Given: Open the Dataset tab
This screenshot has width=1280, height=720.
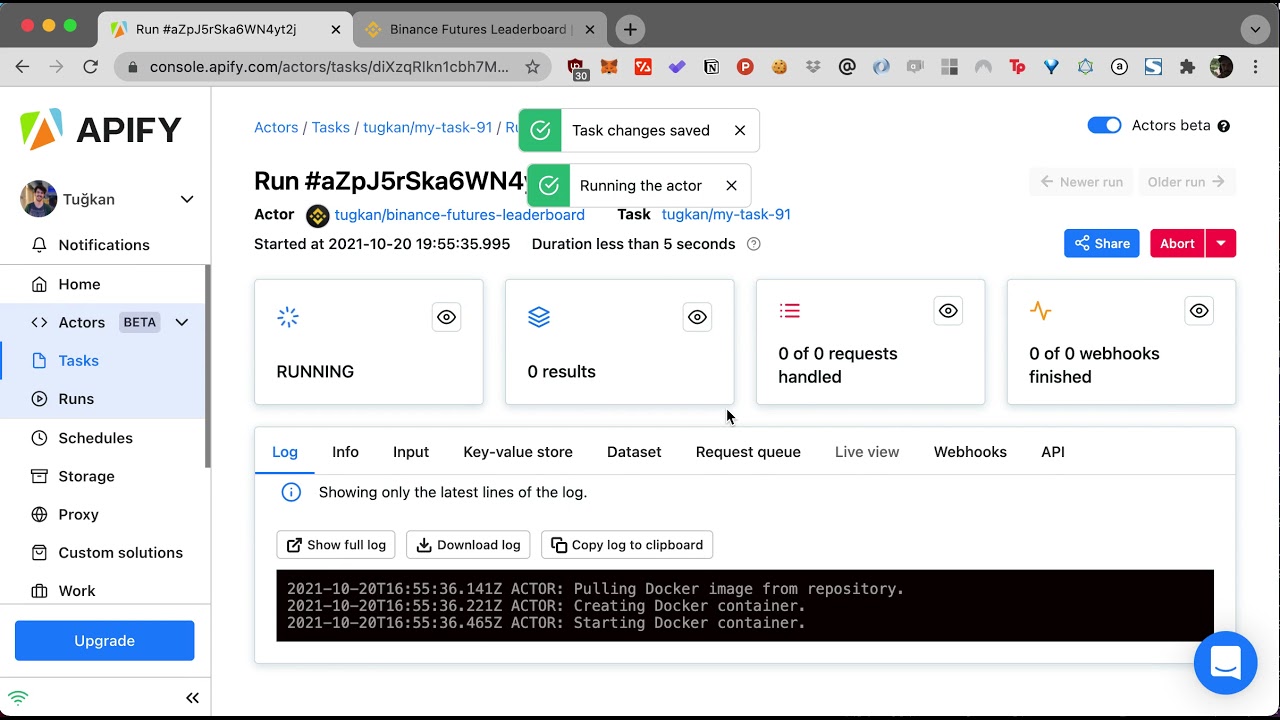Looking at the screenshot, I should (x=634, y=452).
